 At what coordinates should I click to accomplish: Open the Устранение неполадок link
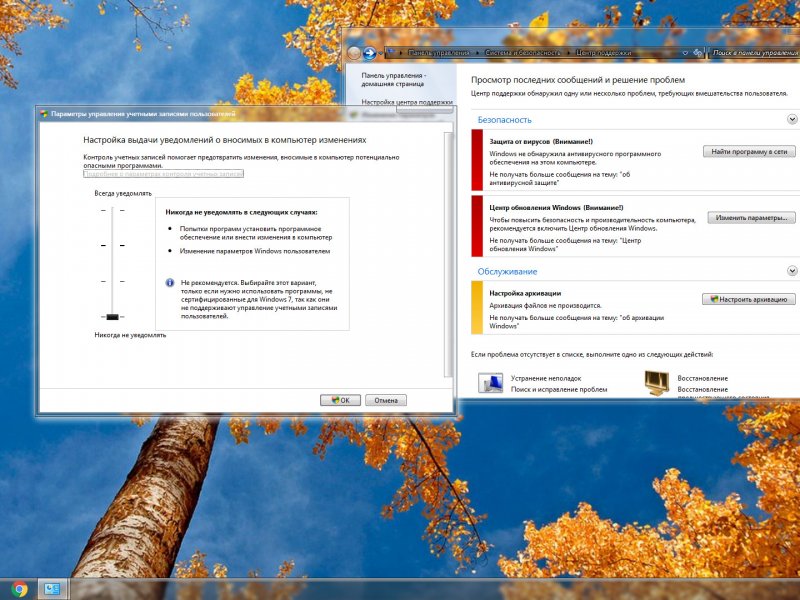click(546, 379)
